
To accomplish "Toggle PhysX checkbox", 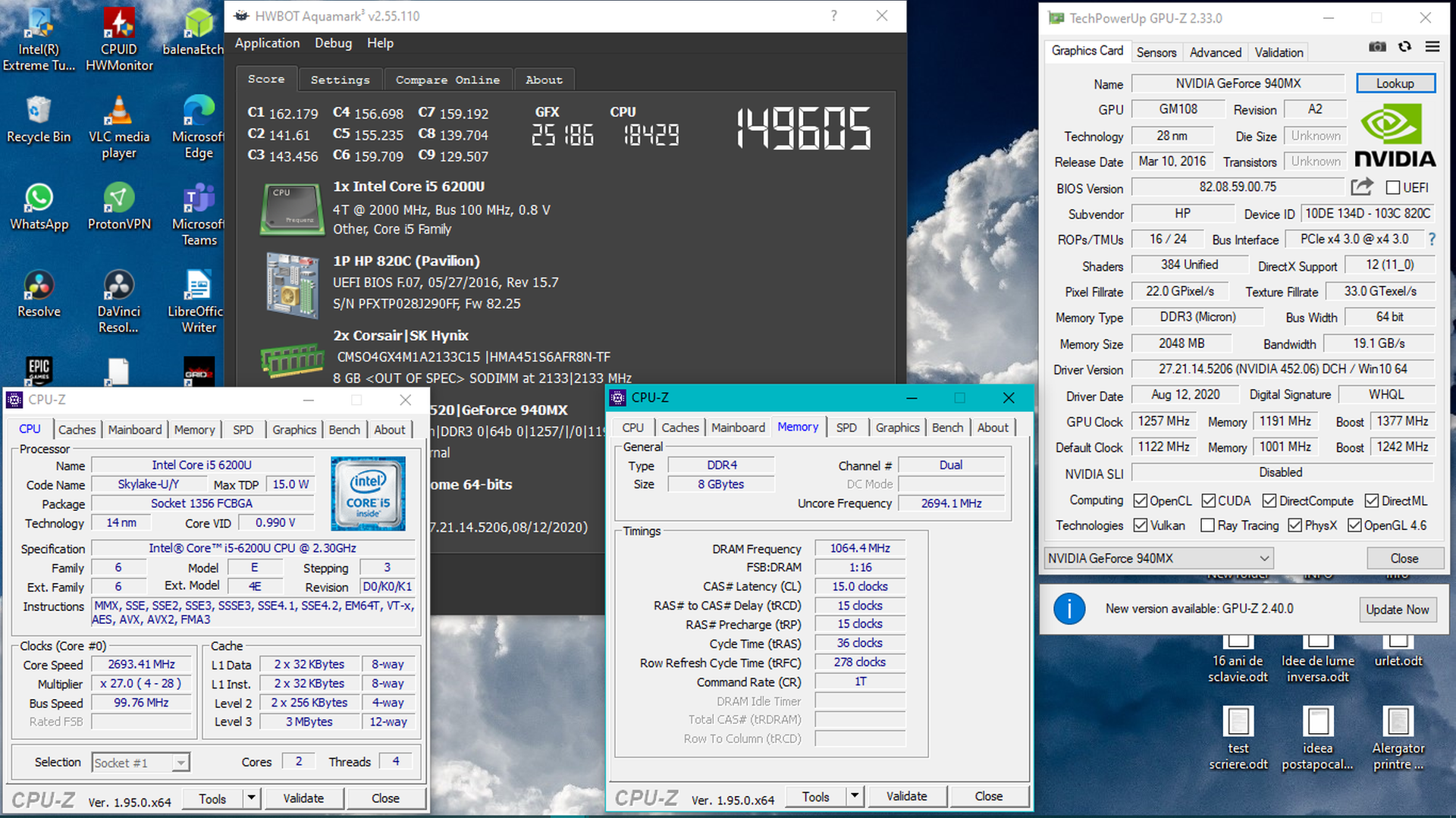I will pos(1295,525).
